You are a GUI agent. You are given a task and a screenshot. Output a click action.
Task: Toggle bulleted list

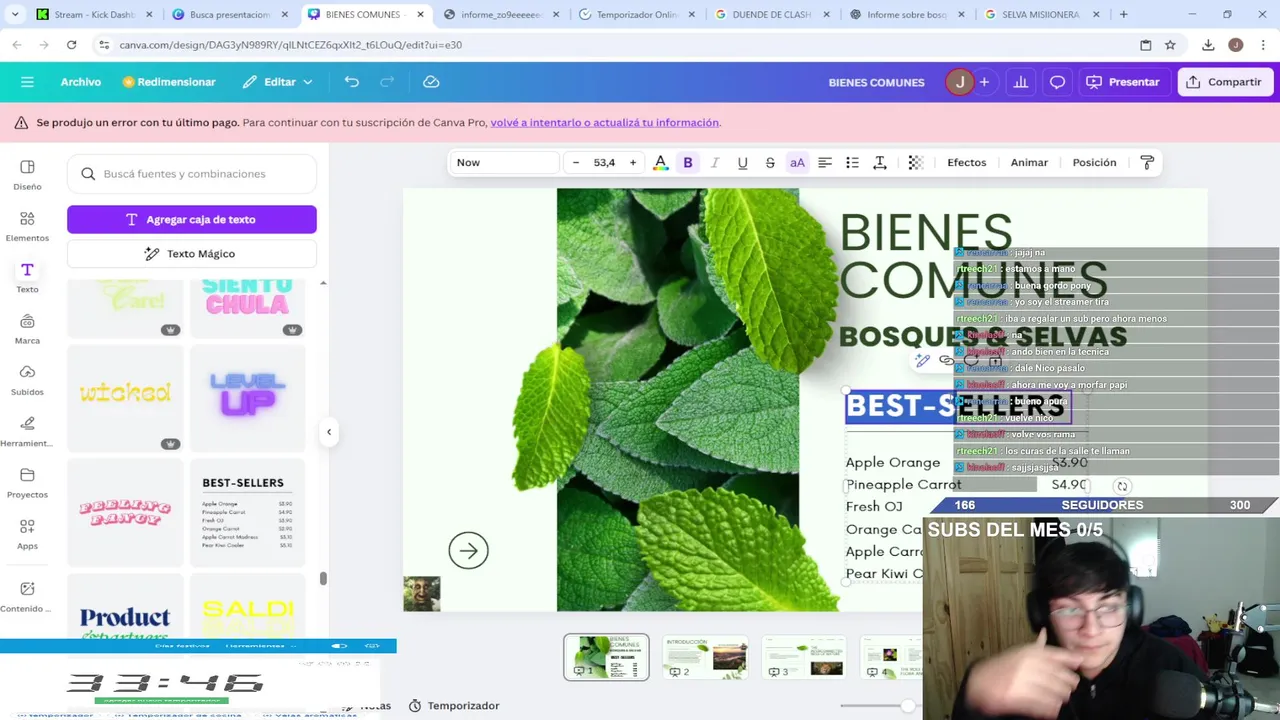coord(852,163)
